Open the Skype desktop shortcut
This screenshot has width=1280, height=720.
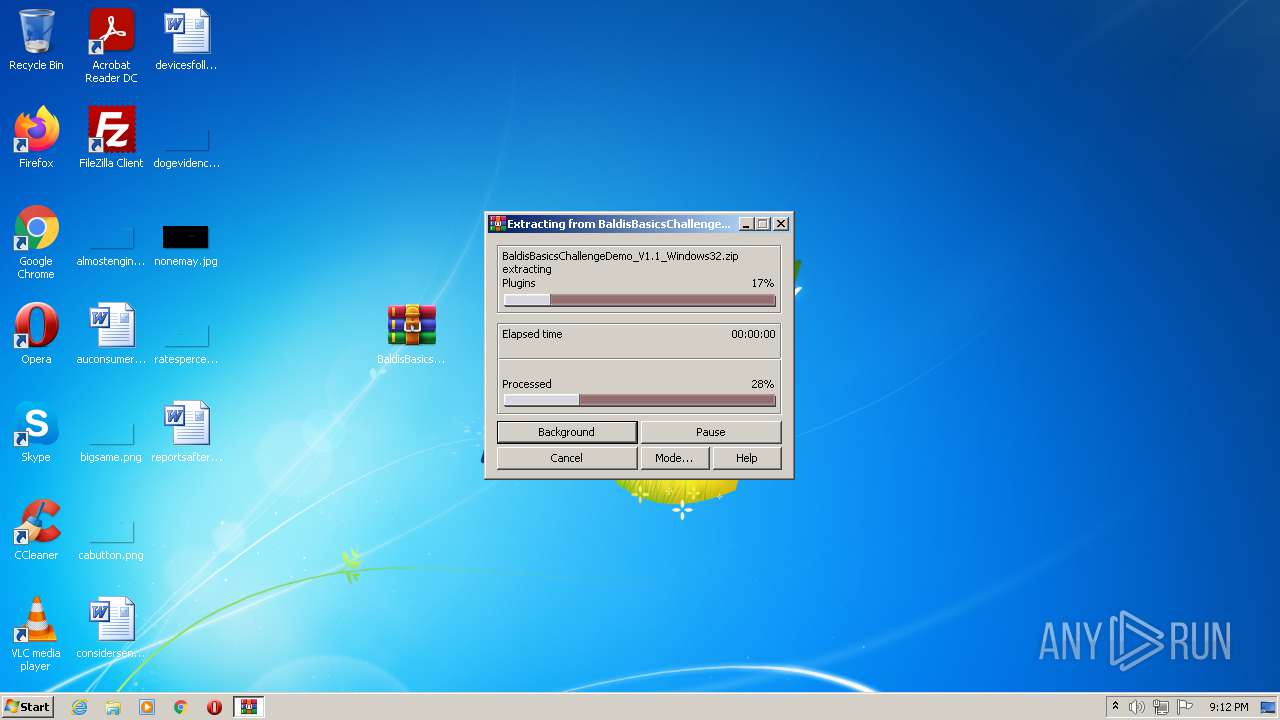(x=36, y=432)
